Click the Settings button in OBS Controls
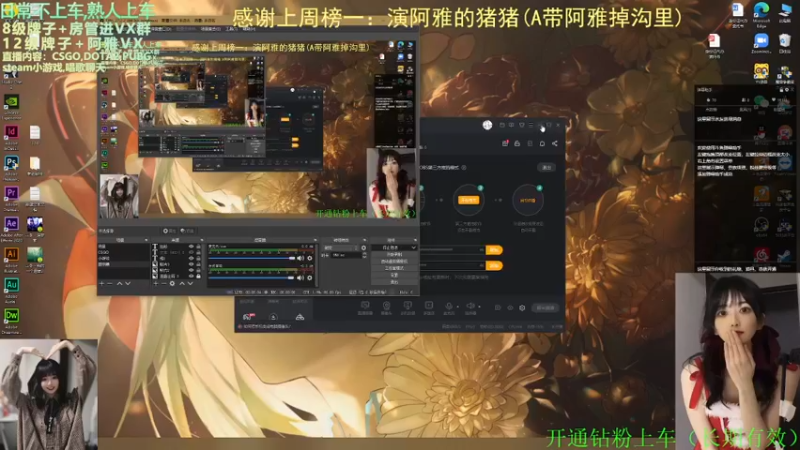 (x=394, y=275)
